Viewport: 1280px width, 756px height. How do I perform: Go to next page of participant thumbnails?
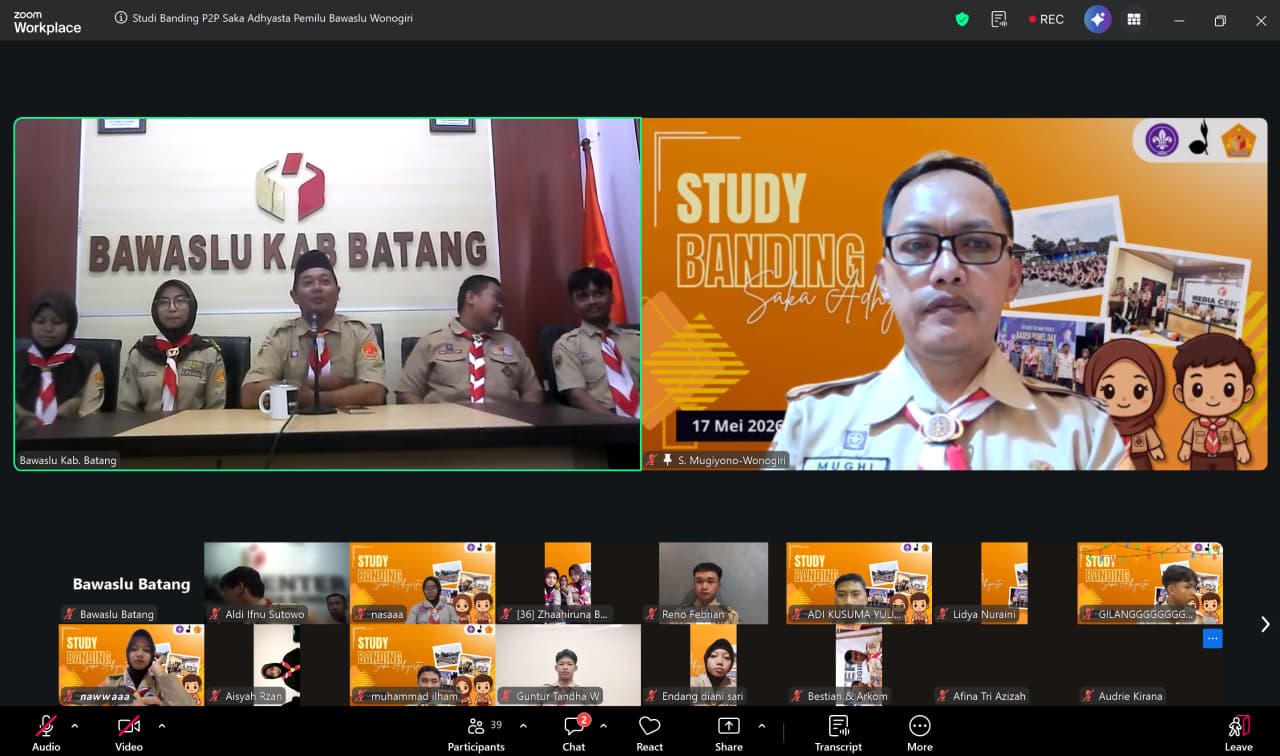point(1265,624)
